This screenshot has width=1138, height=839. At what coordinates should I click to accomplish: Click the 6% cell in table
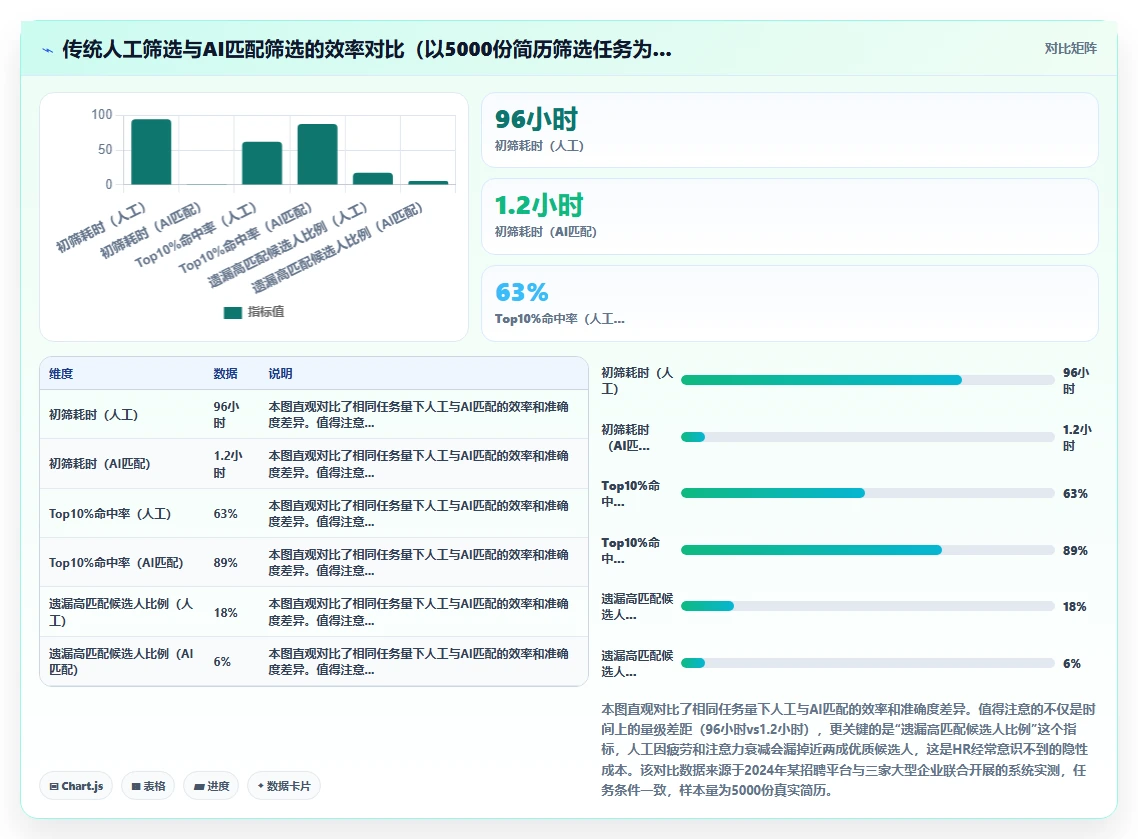[222, 662]
